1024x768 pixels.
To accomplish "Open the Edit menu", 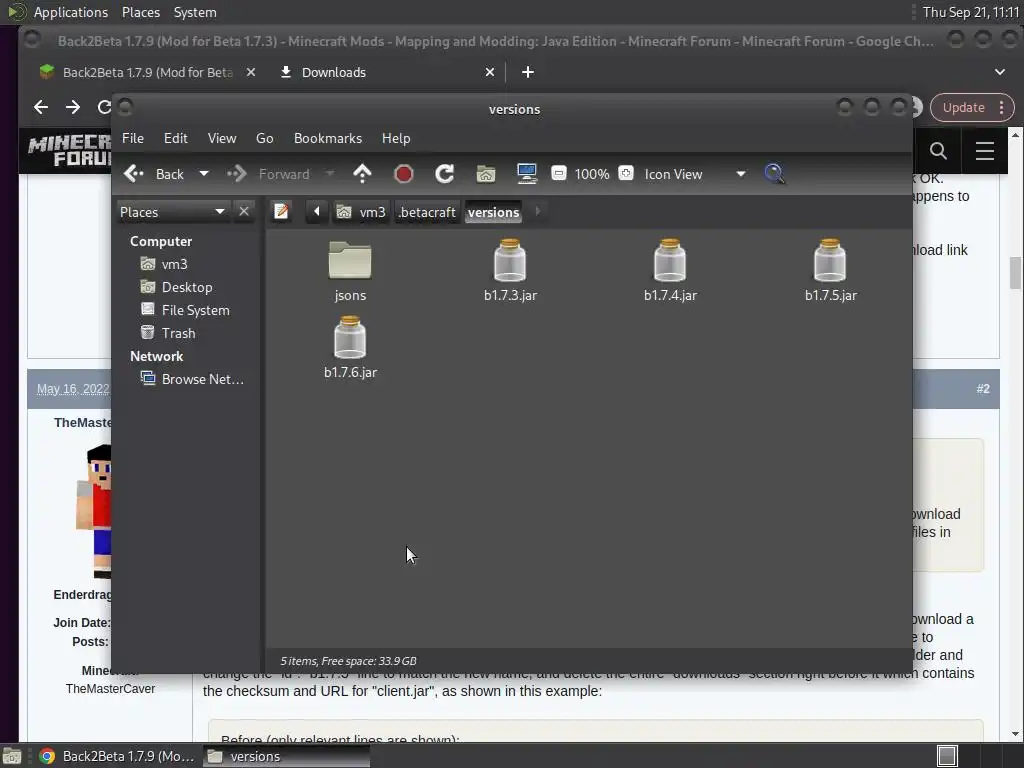I will point(176,138).
